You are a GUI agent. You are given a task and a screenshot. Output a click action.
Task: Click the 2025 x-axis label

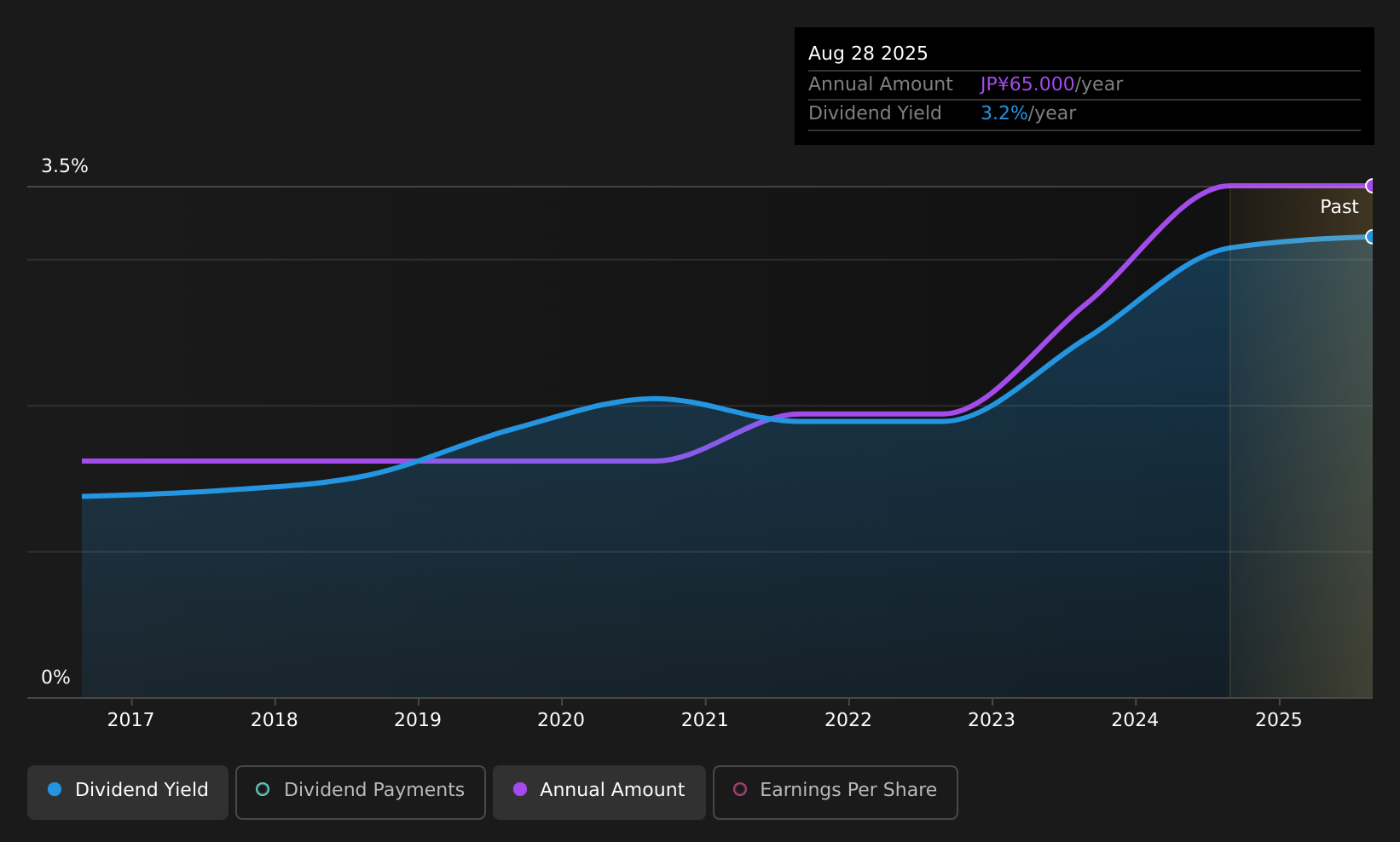(1279, 720)
